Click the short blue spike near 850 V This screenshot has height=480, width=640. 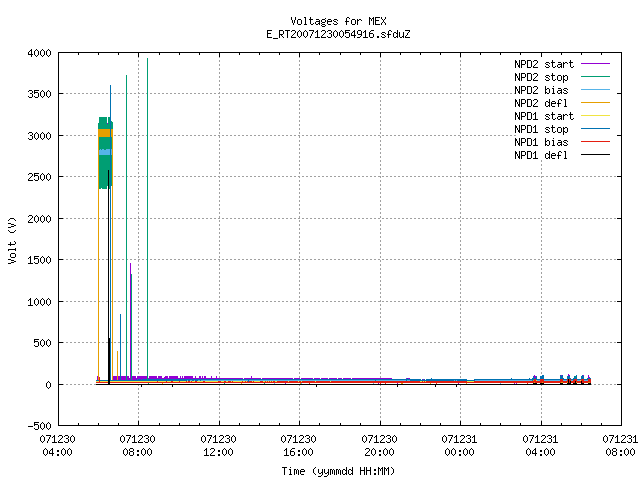(x=120, y=345)
